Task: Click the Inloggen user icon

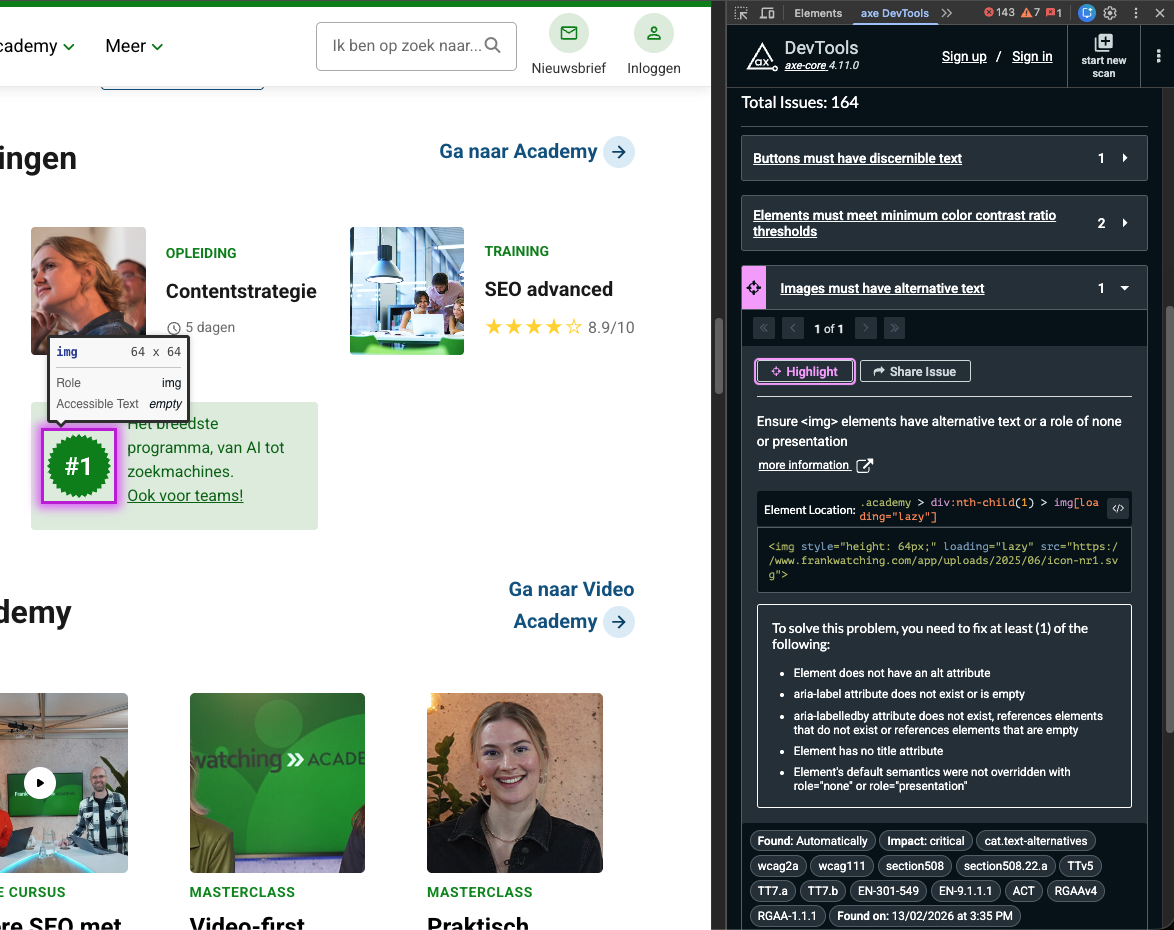Action: 654,34
